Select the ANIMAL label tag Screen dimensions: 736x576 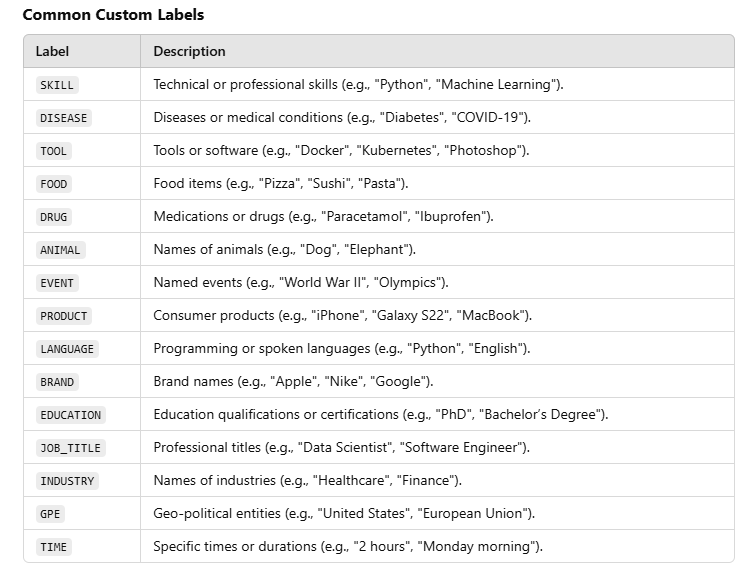point(60,250)
